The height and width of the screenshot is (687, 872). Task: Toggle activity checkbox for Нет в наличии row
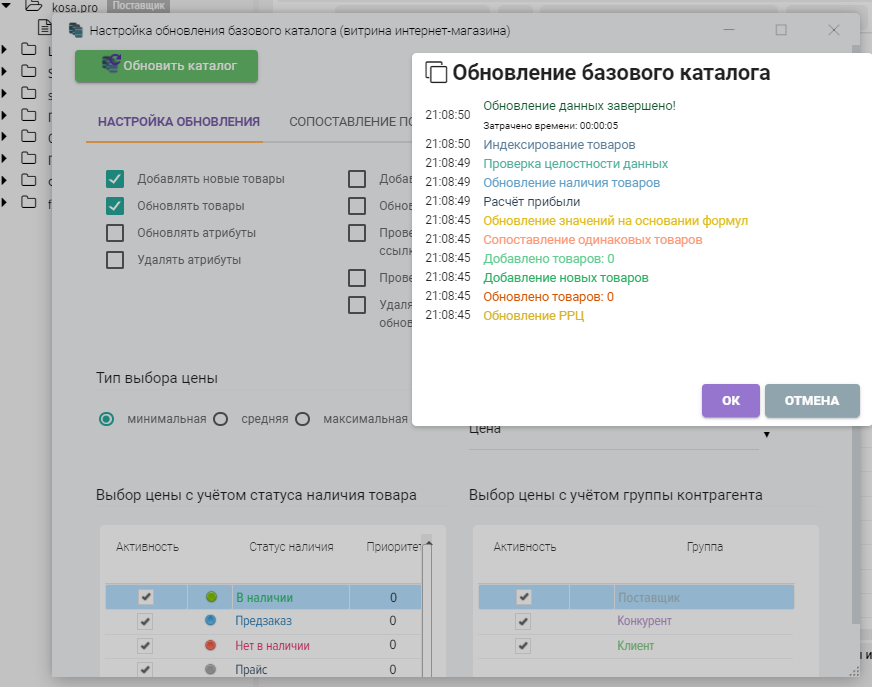(x=146, y=645)
